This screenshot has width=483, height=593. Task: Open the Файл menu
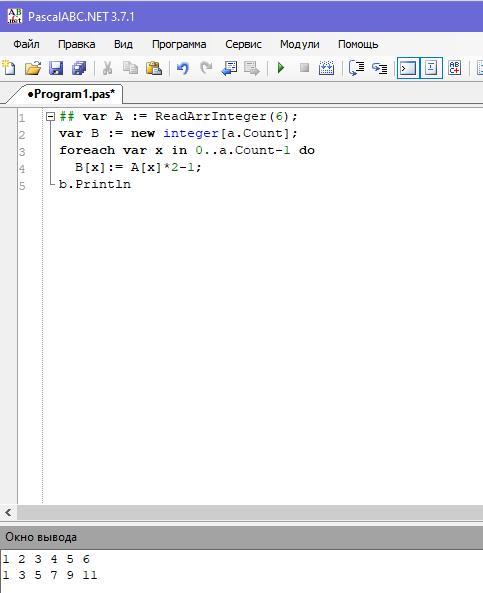(x=26, y=44)
